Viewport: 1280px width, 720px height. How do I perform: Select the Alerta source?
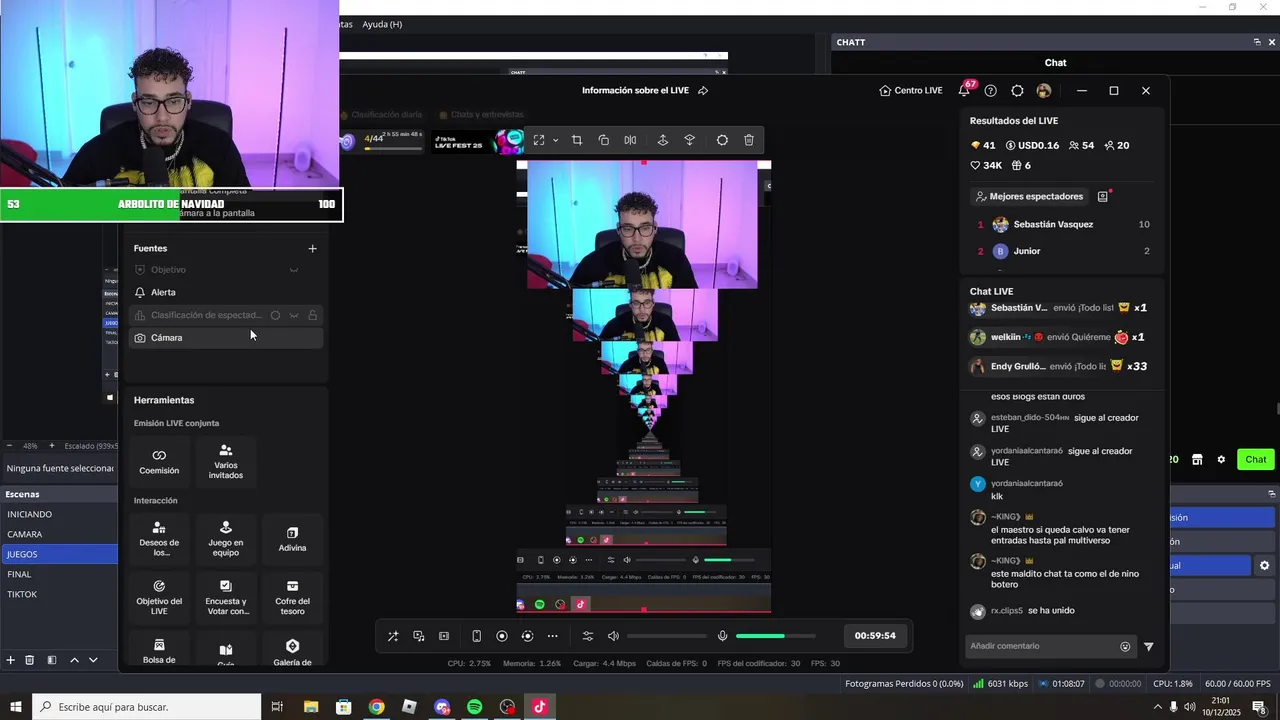(226, 292)
